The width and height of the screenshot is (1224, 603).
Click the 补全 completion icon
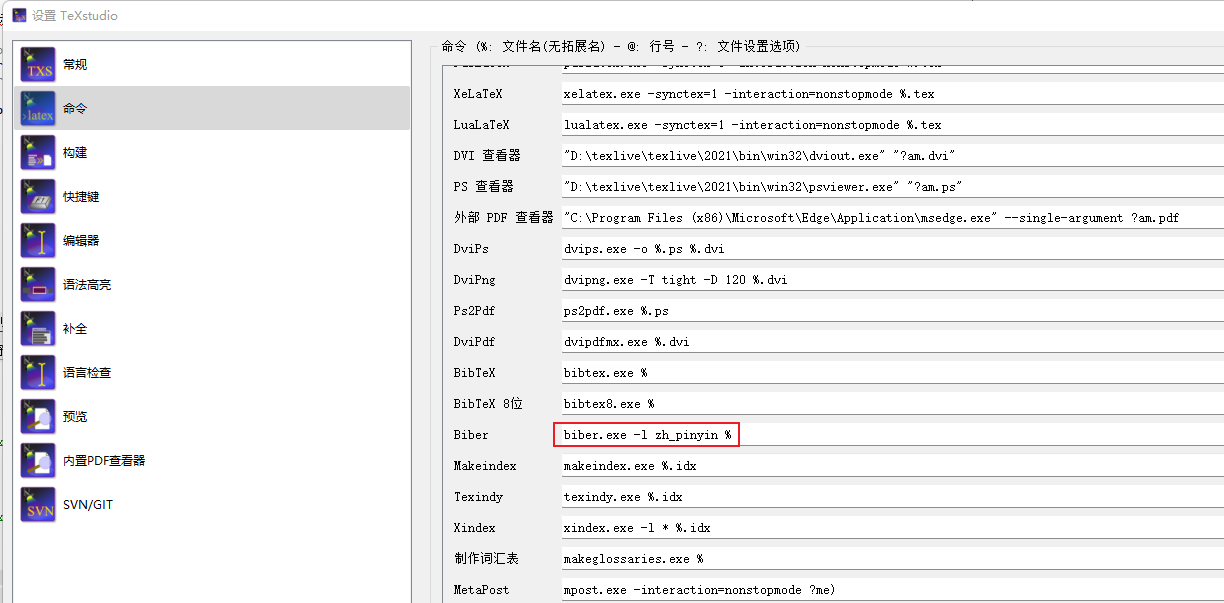point(39,328)
